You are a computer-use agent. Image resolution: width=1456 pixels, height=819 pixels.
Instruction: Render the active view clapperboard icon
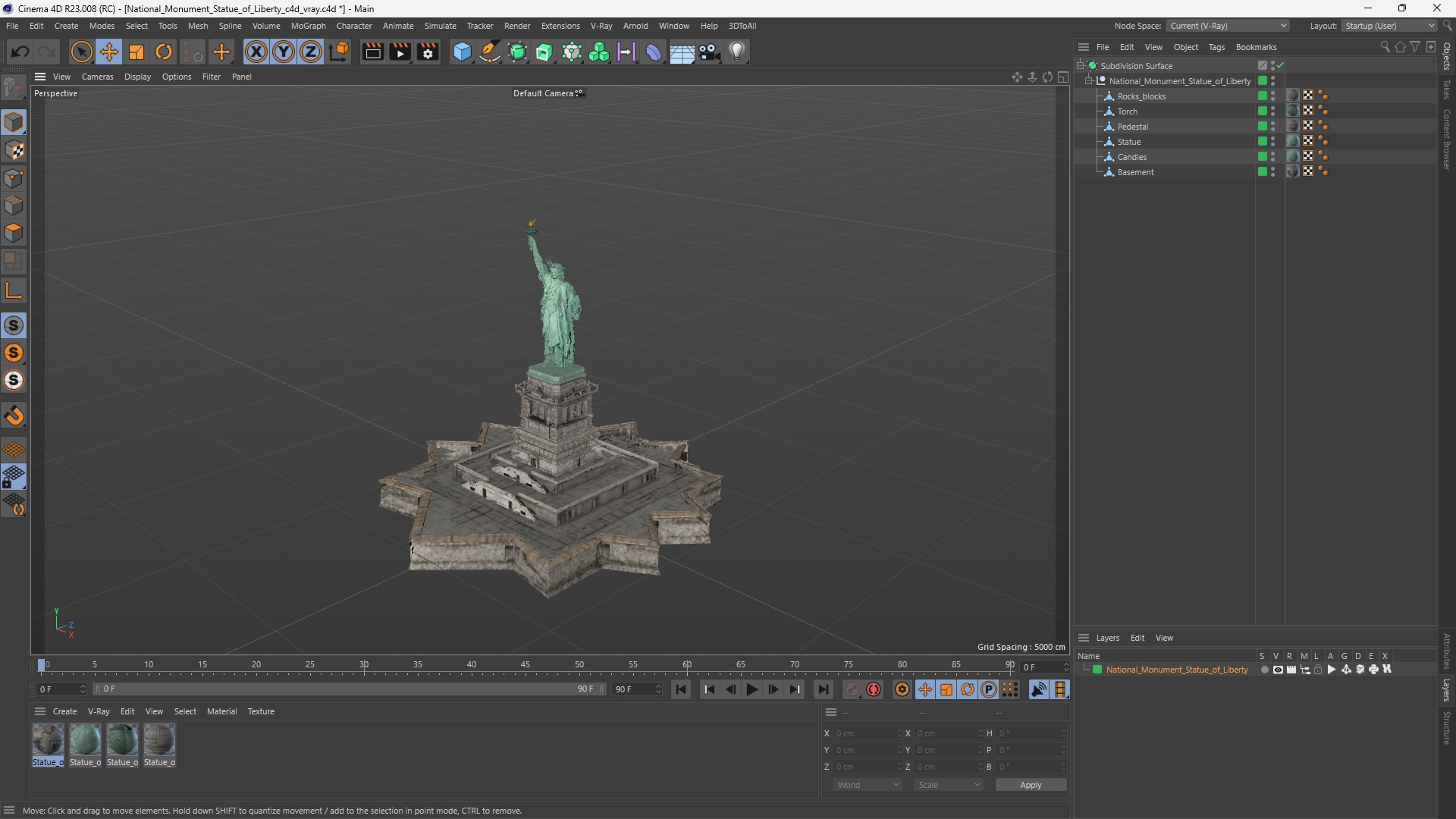point(372,52)
